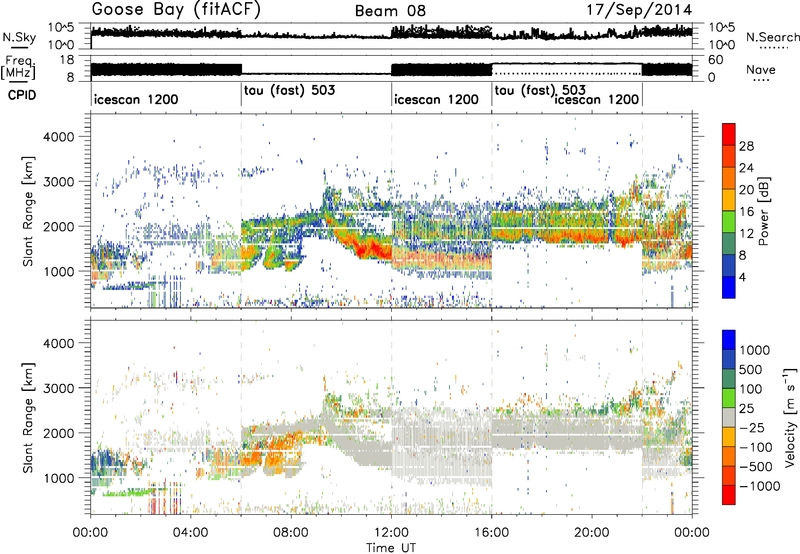The height and width of the screenshot is (554, 800).
Task: Click the "Goose Bay (fitACF)" plot title
Action: [176, 10]
